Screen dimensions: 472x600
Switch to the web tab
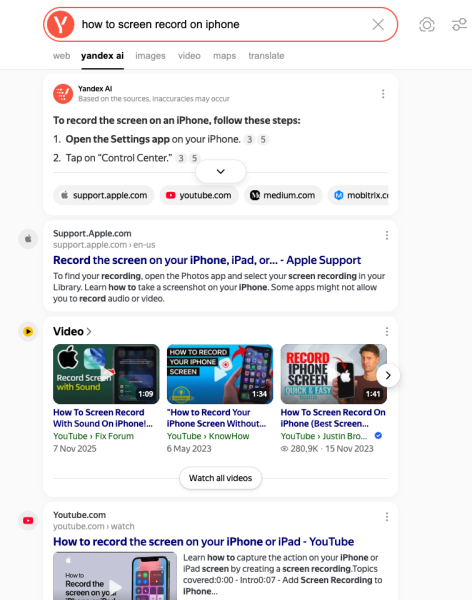(62, 56)
